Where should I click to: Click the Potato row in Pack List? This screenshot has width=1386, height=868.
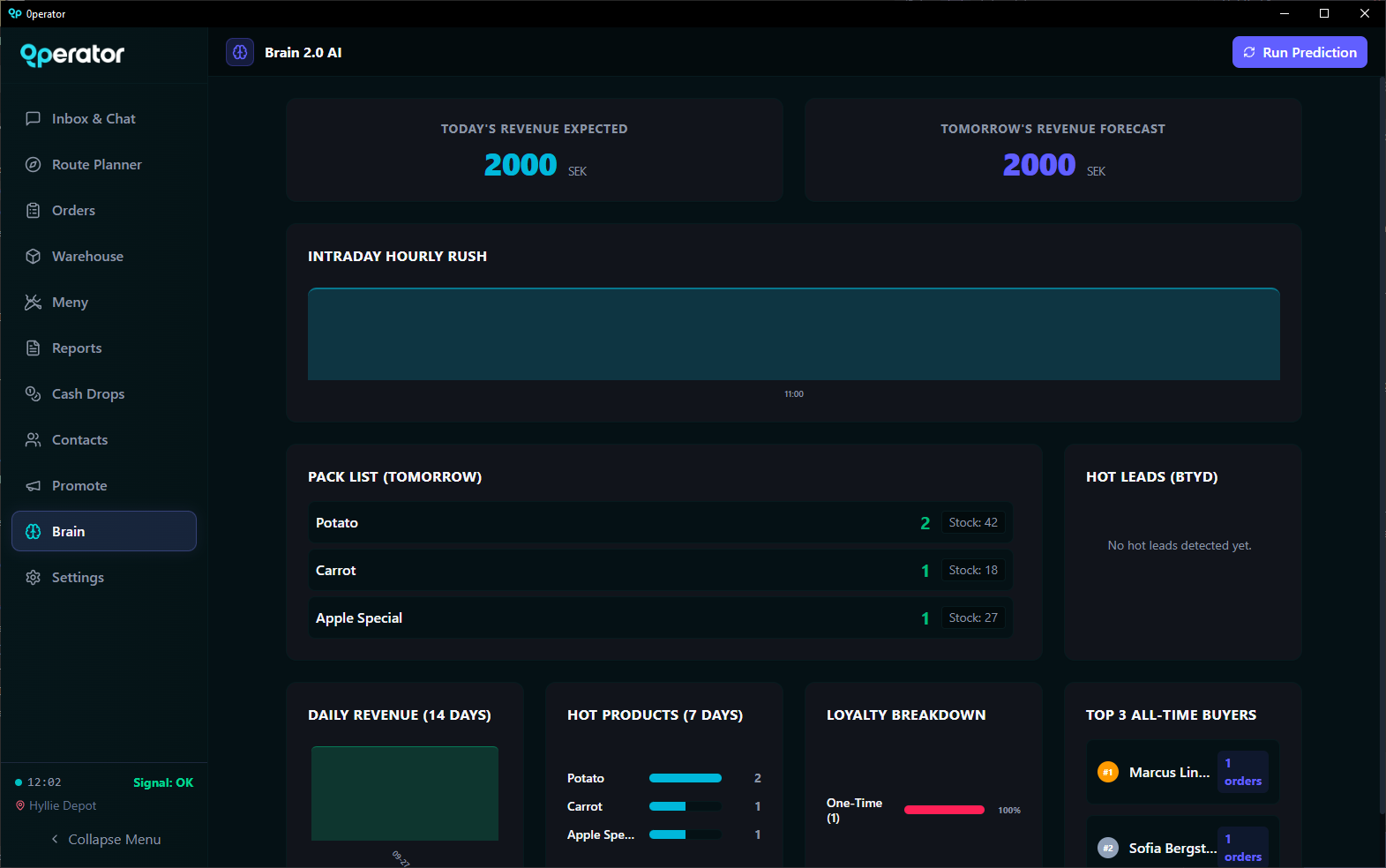(x=660, y=522)
